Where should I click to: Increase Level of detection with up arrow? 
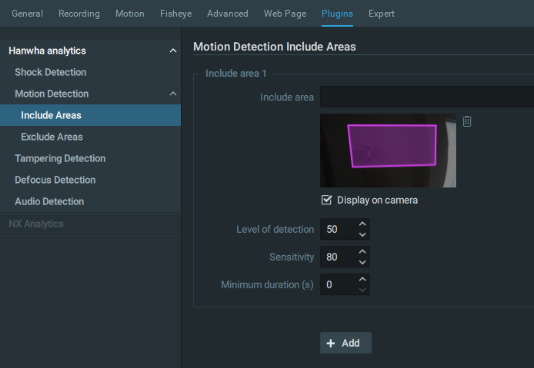362,224
